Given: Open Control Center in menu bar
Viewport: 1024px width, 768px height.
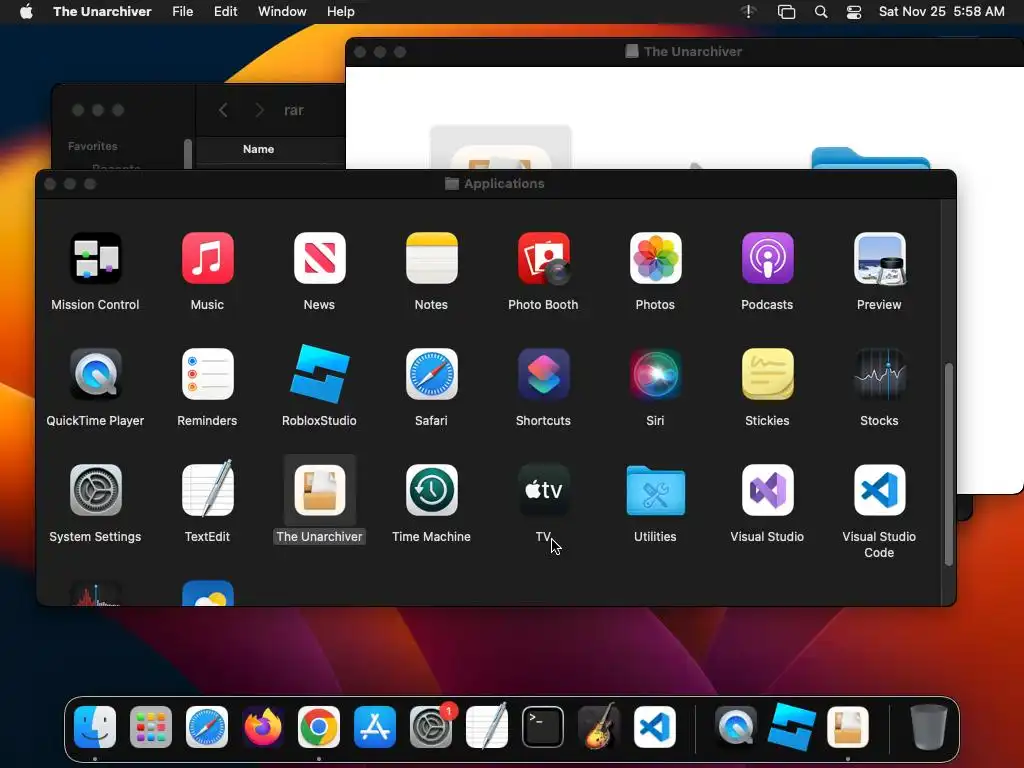Looking at the screenshot, I should [854, 12].
